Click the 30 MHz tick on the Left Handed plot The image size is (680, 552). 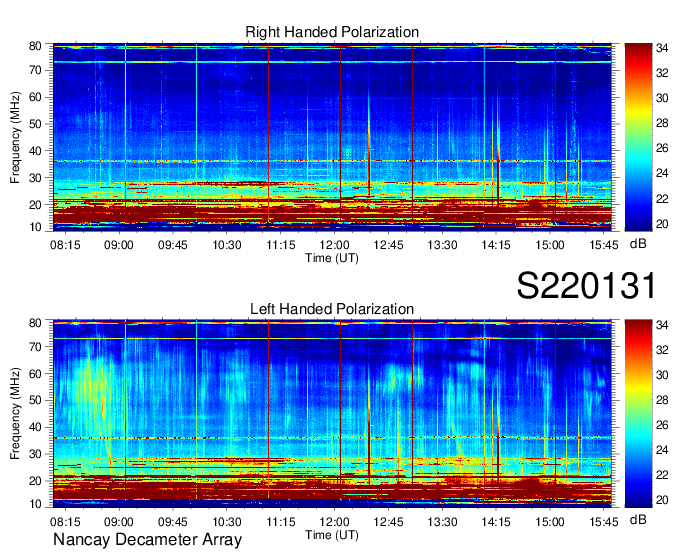36,454
